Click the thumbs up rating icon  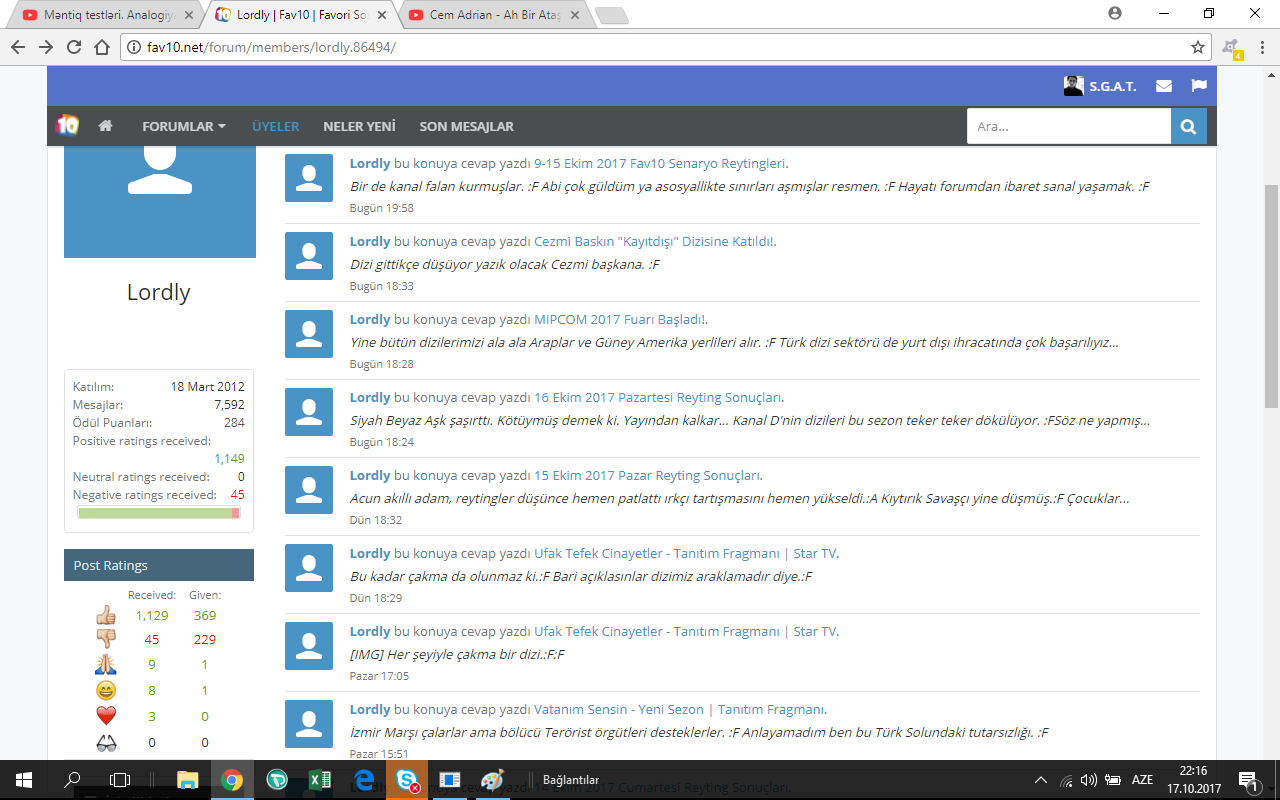(106, 615)
